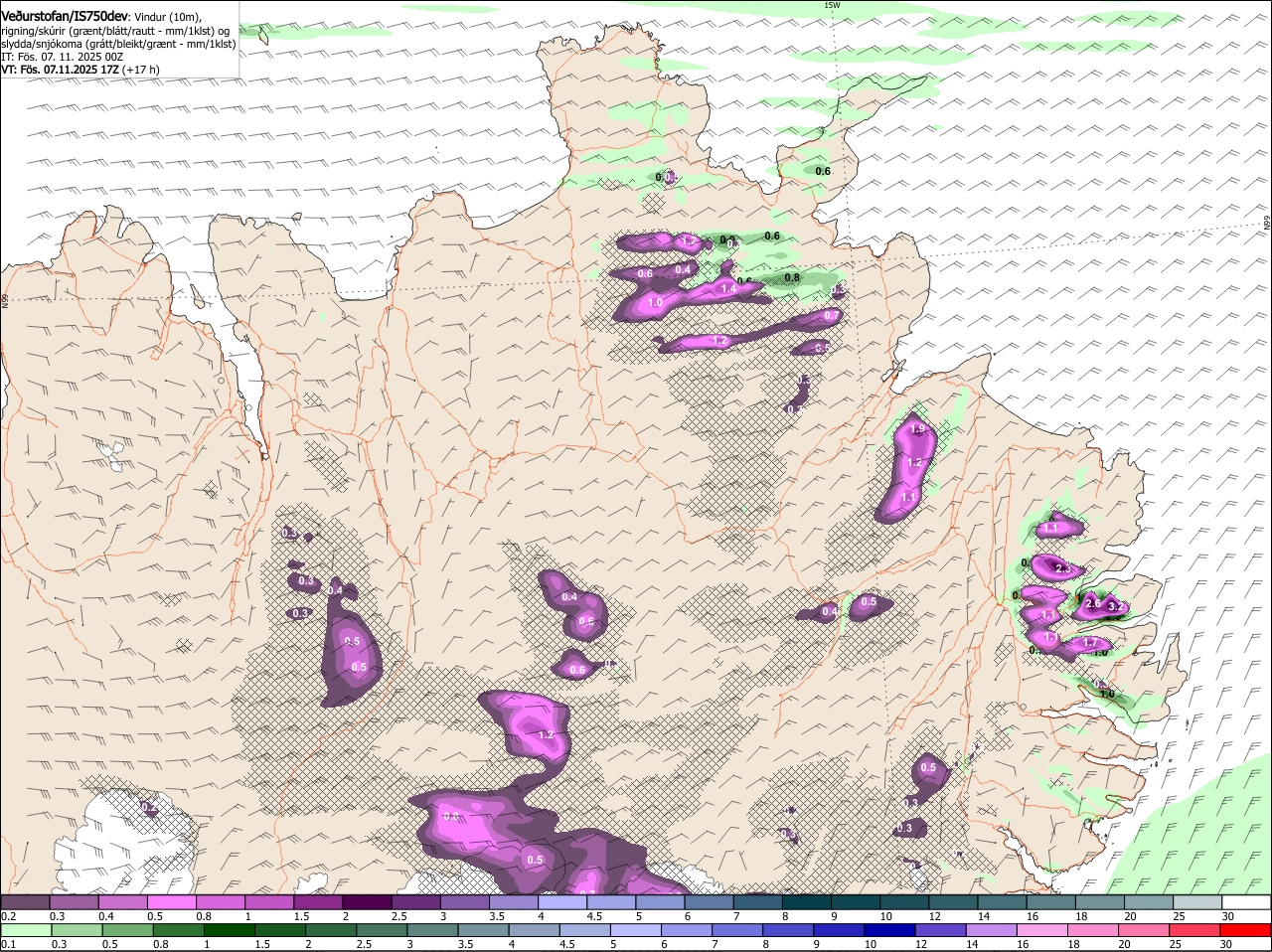Click the 0.1 label on the lower legend scale
1272x952 pixels.
[x=8, y=944]
